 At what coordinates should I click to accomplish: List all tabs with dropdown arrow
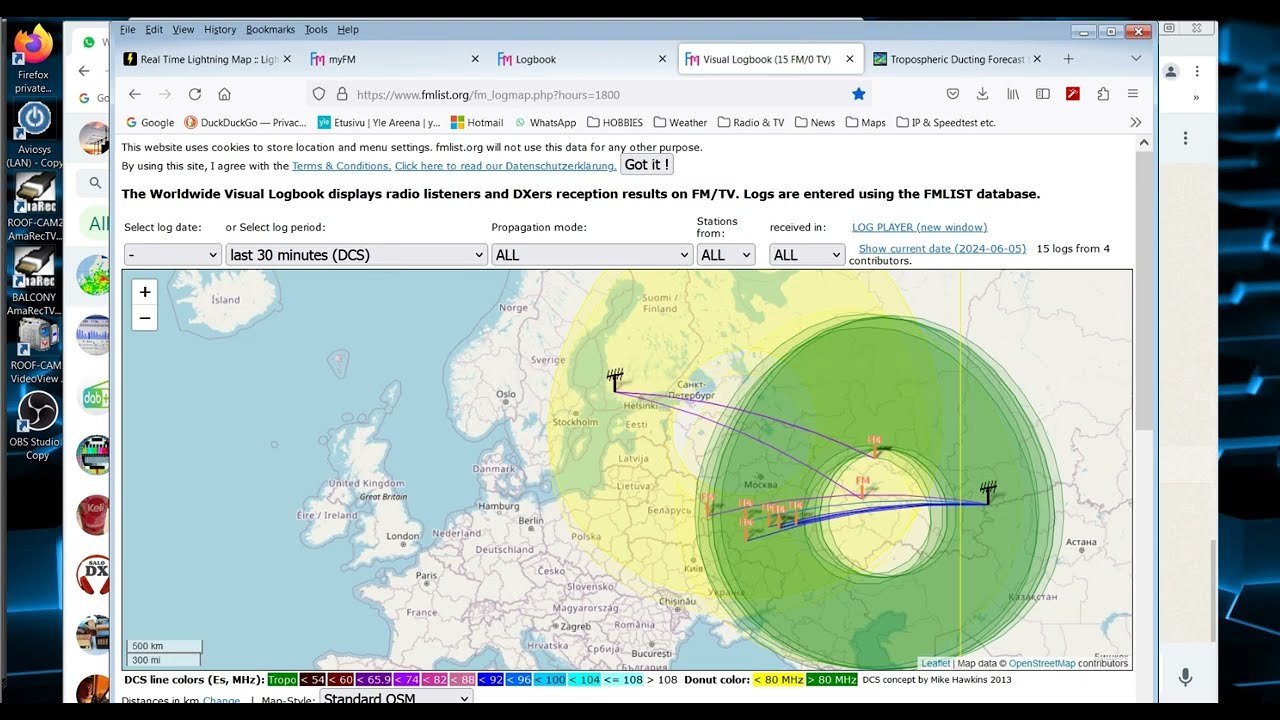1136,59
